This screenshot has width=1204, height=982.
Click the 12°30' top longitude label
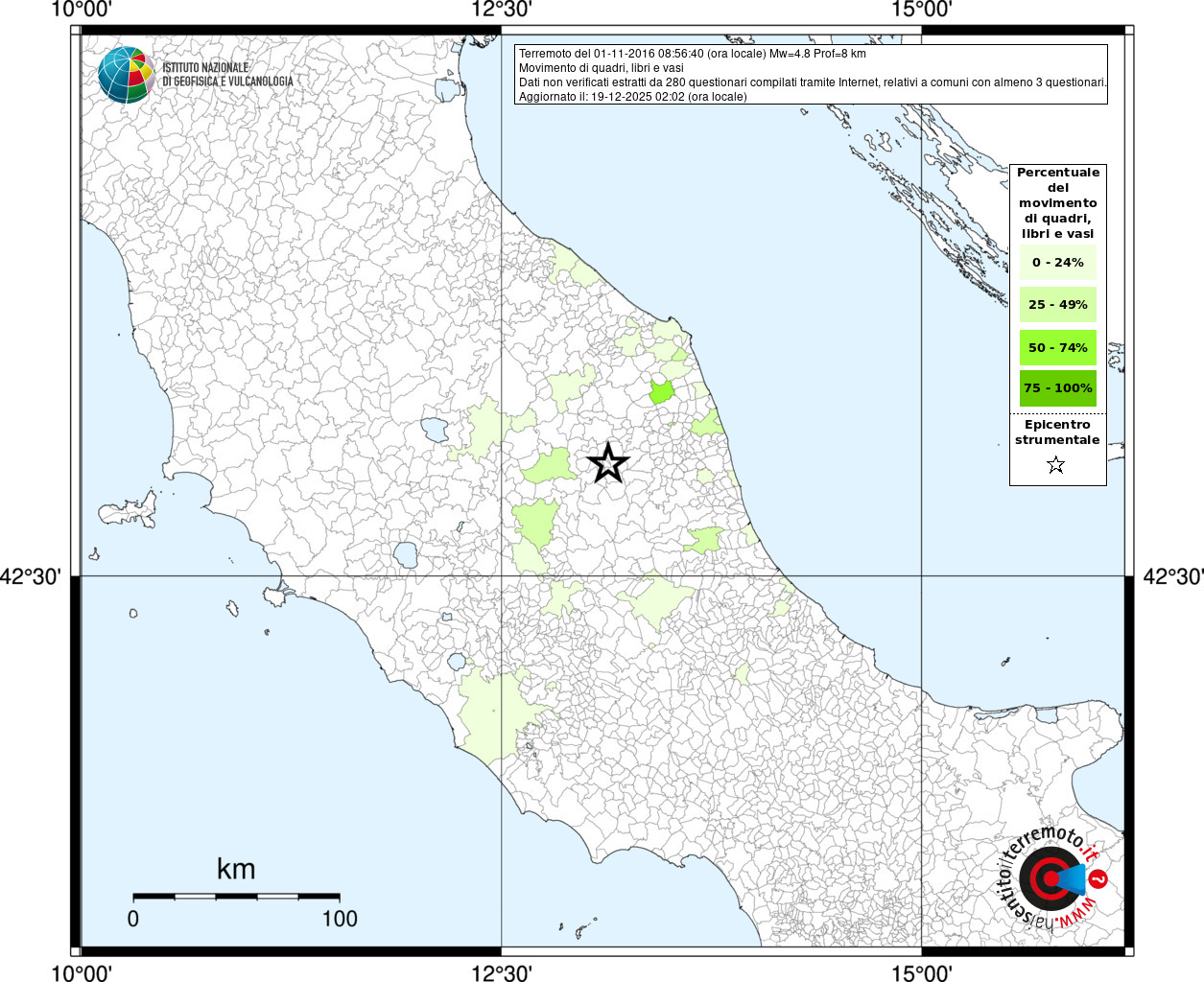[x=501, y=11]
